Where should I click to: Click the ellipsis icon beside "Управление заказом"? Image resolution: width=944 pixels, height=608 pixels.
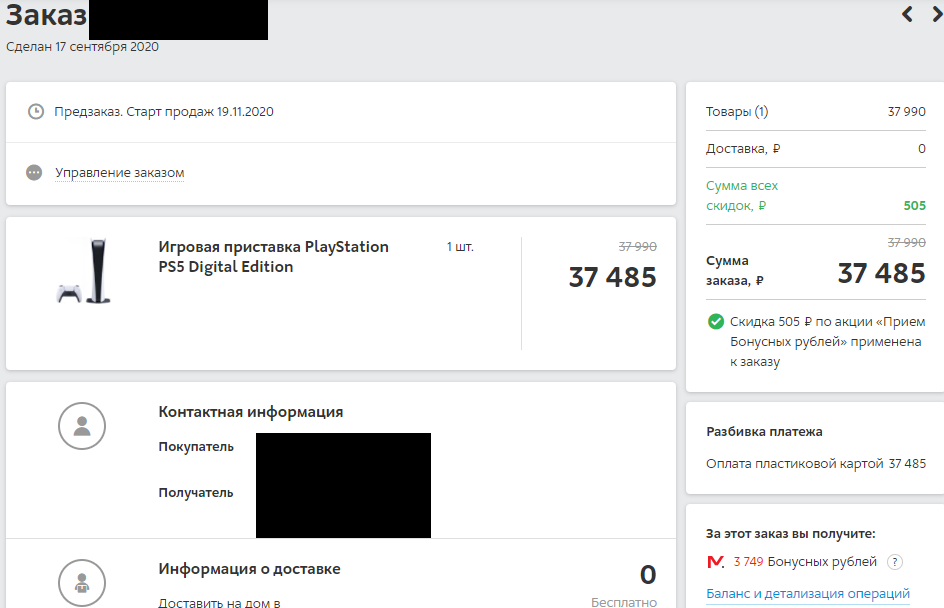[34, 173]
